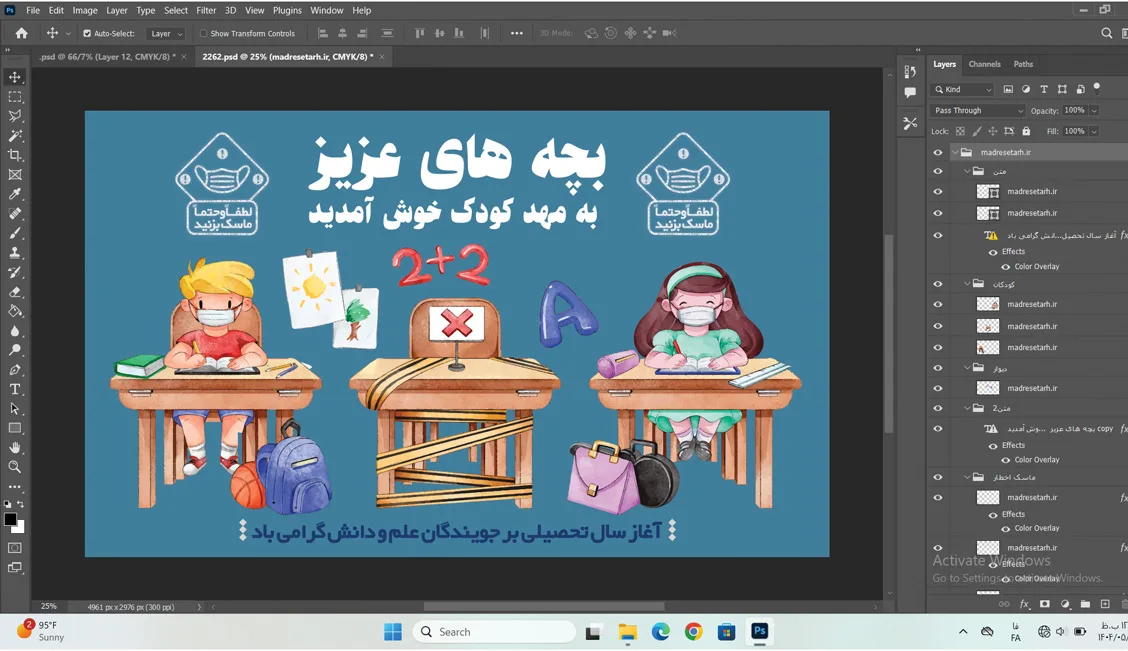This screenshot has width=1128, height=651.
Task: Select the Pen tool
Action: click(x=14, y=370)
